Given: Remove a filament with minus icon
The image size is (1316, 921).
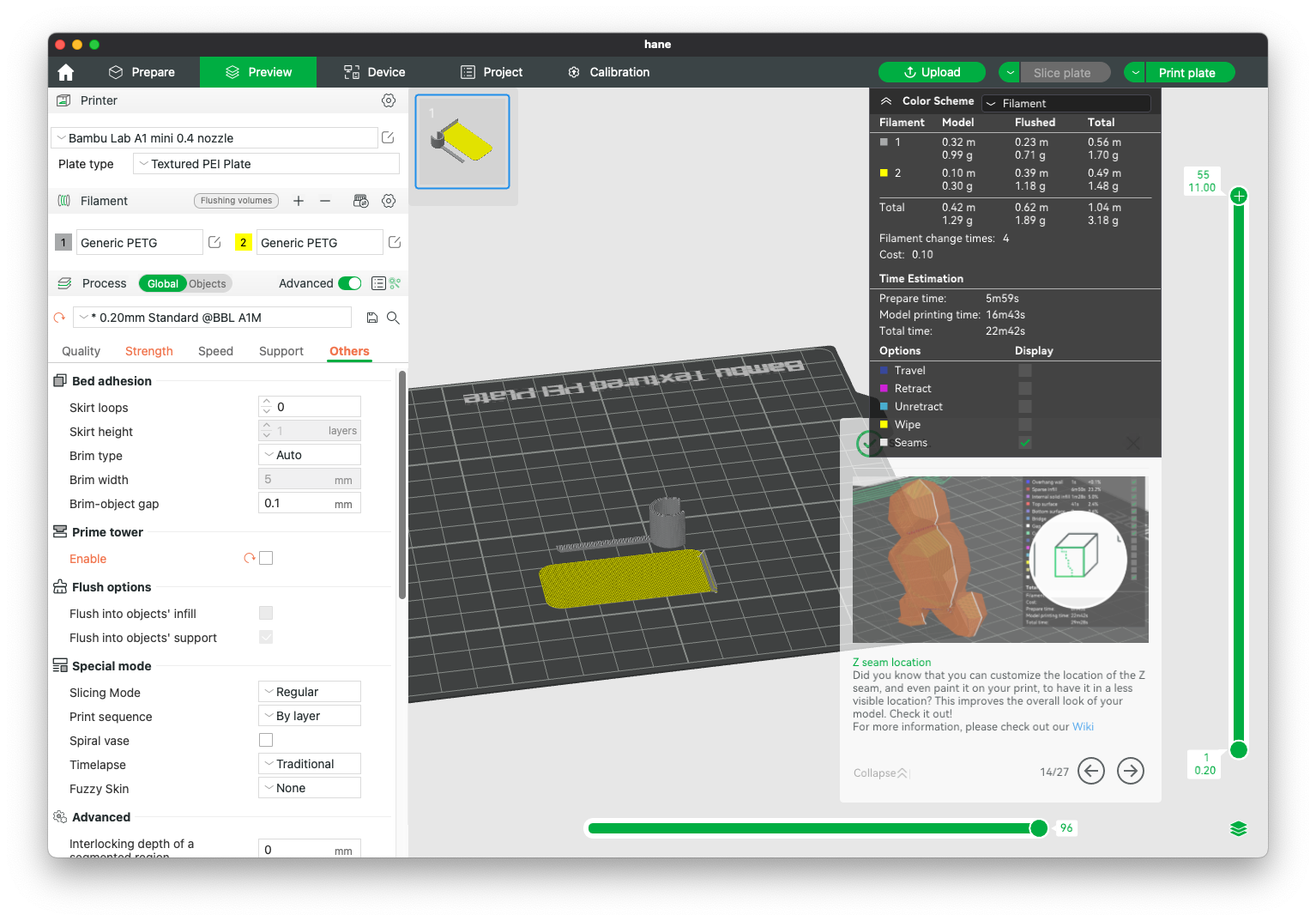Looking at the screenshot, I should click(x=325, y=201).
